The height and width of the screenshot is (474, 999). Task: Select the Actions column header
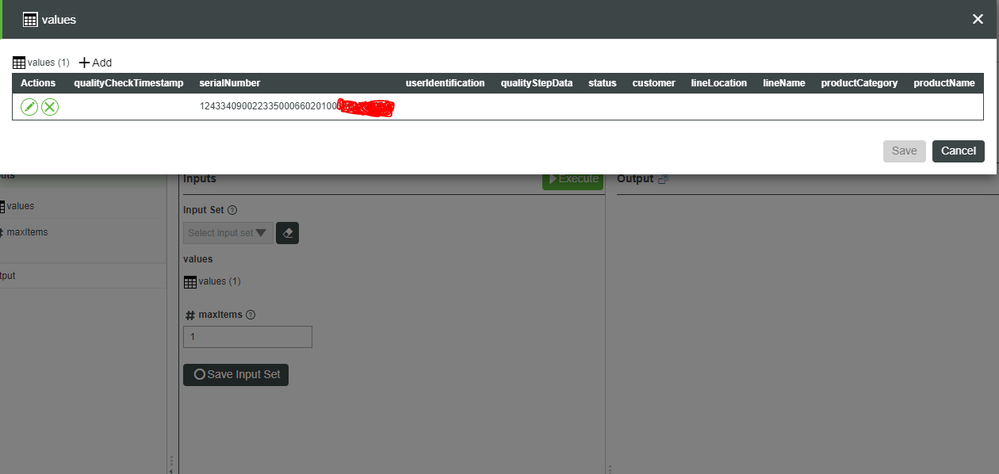[x=38, y=83]
